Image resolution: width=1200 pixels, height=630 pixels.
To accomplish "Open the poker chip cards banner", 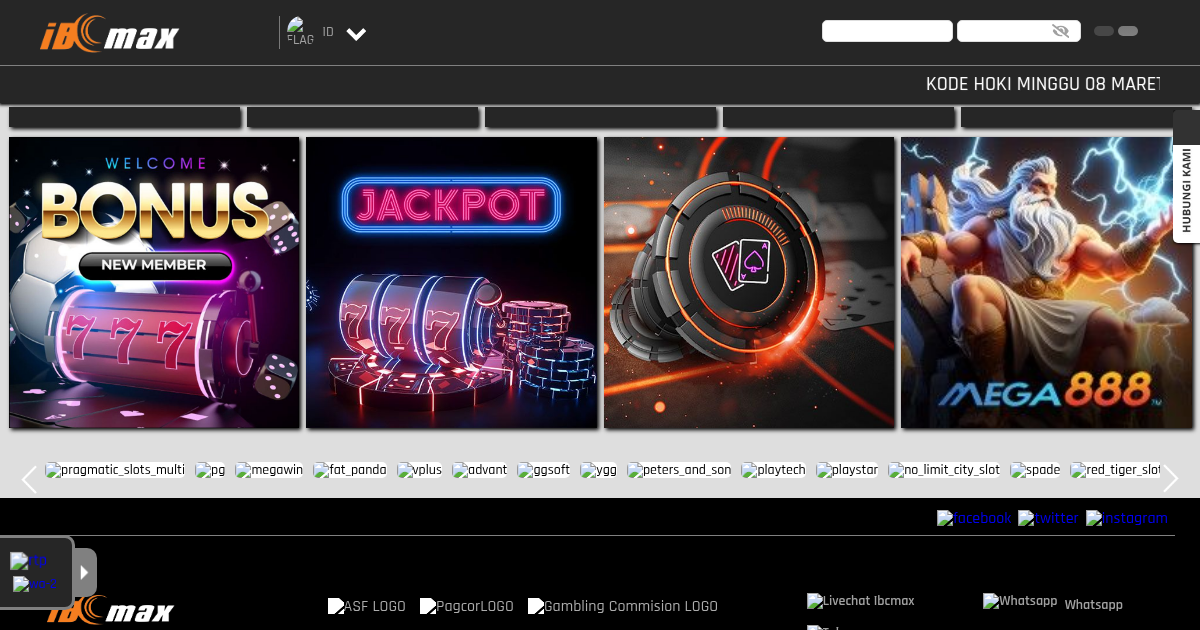I will point(749,283).
